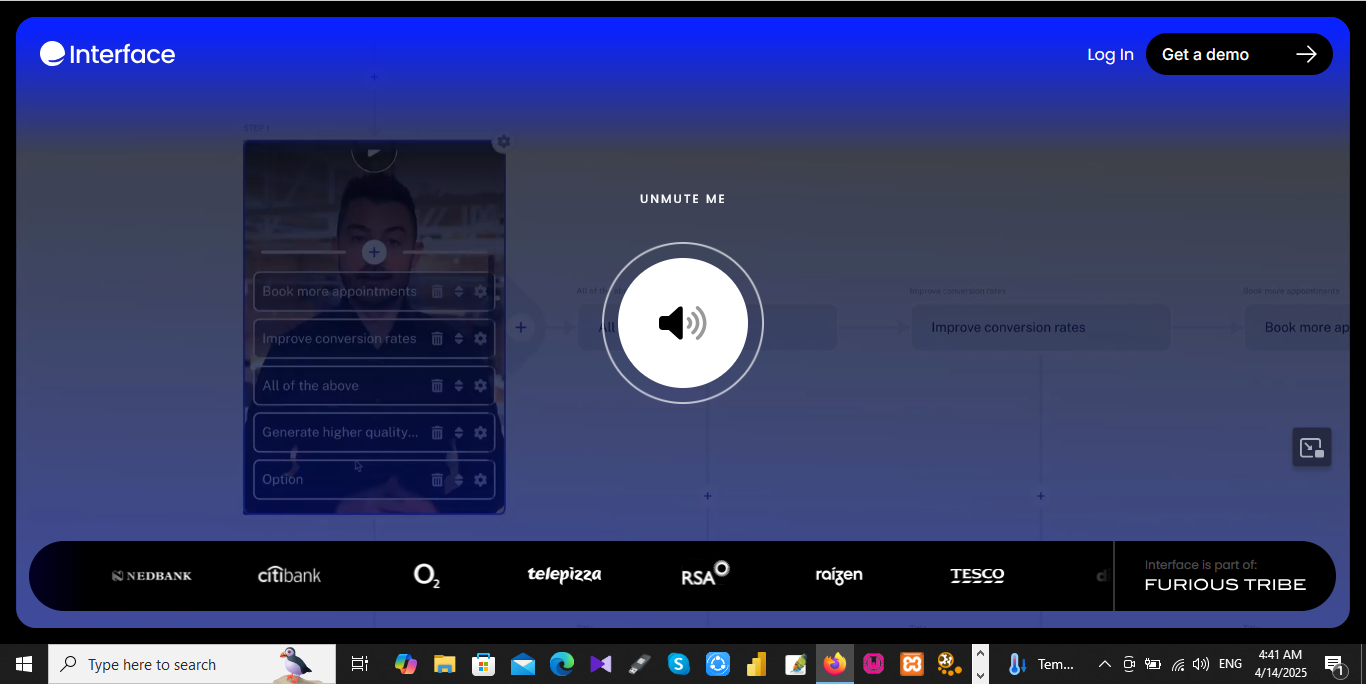The height and width of the screenshot is (684, 1366).
Task: Delete the All of the above option
Action: (x=437, y=386)
